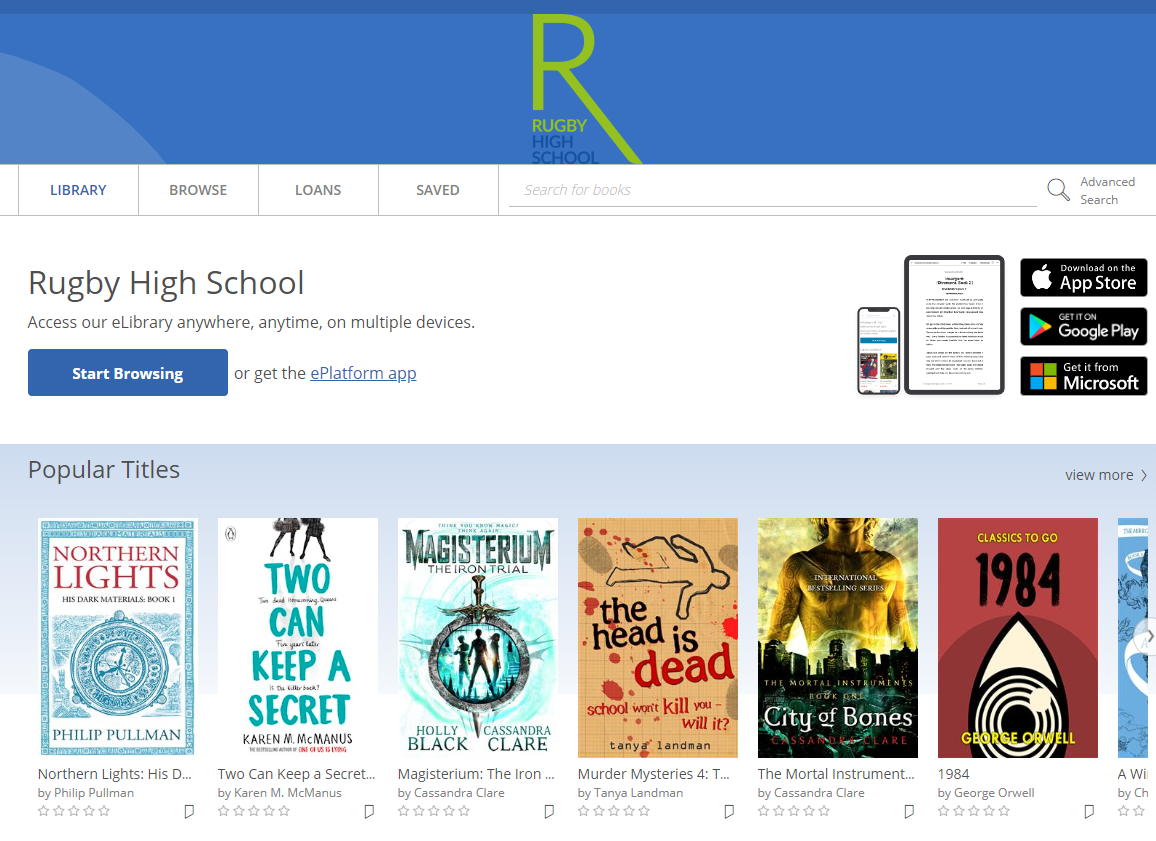This screenshot has width=1156, height=841.
Task: Select the Magisterium Iron Trial cover
Action: [x=478, y=638]
